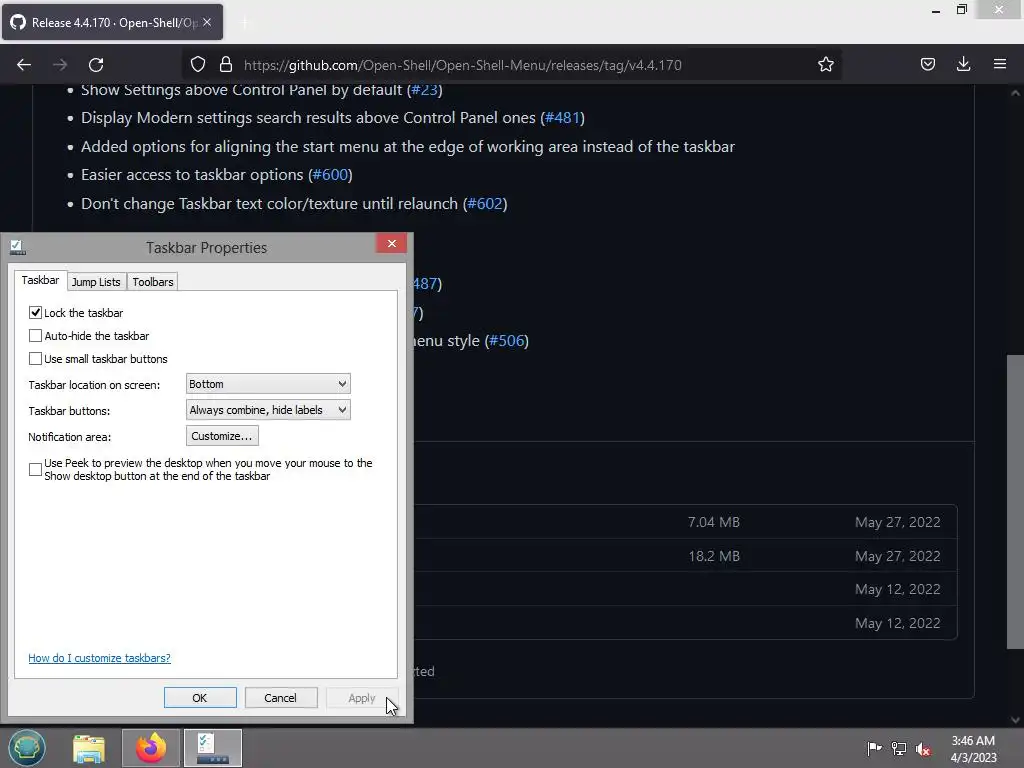Click the scrollbar down arrow

pyautogui.click(x=1015, y=720)
